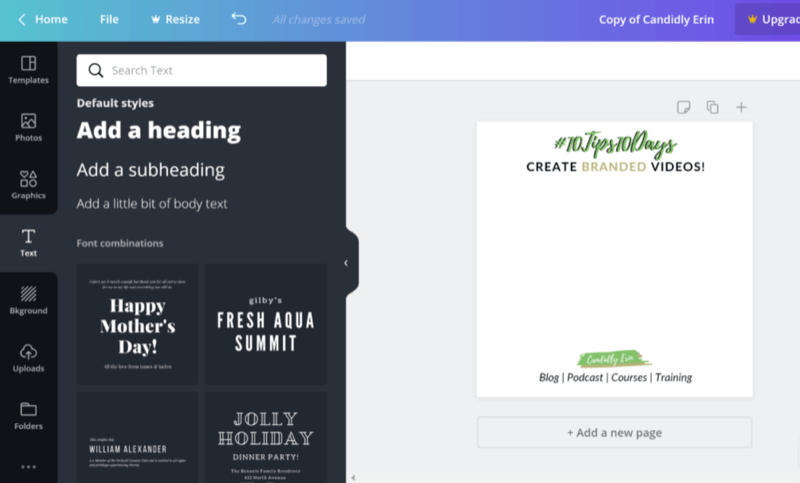Select the Text tab in sidebar
The width and height of the screenshot is (800, 483).
pyautogui.click(x=29, y=243)
